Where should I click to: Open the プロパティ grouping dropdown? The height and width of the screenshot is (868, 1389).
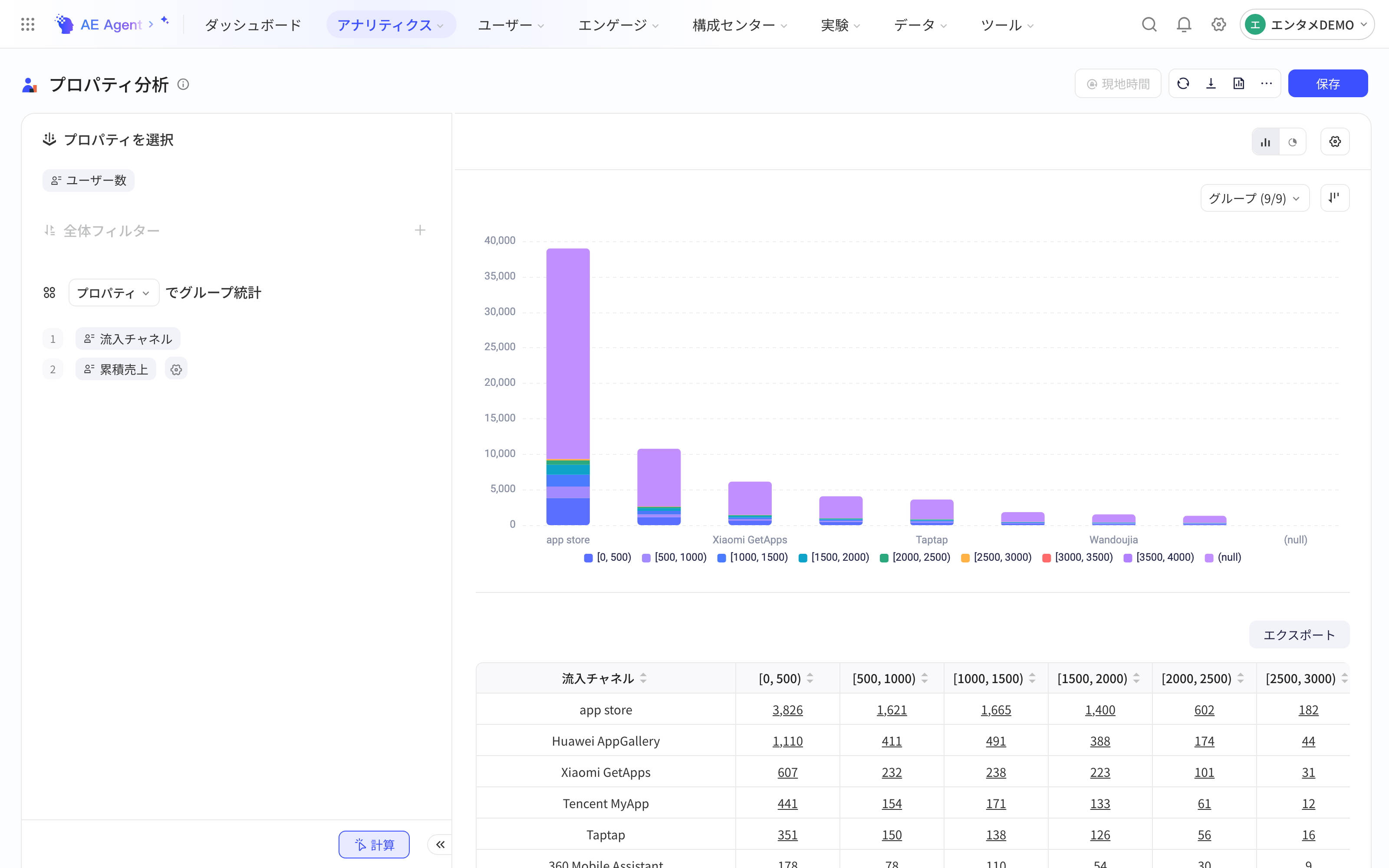tap(114, 293)
